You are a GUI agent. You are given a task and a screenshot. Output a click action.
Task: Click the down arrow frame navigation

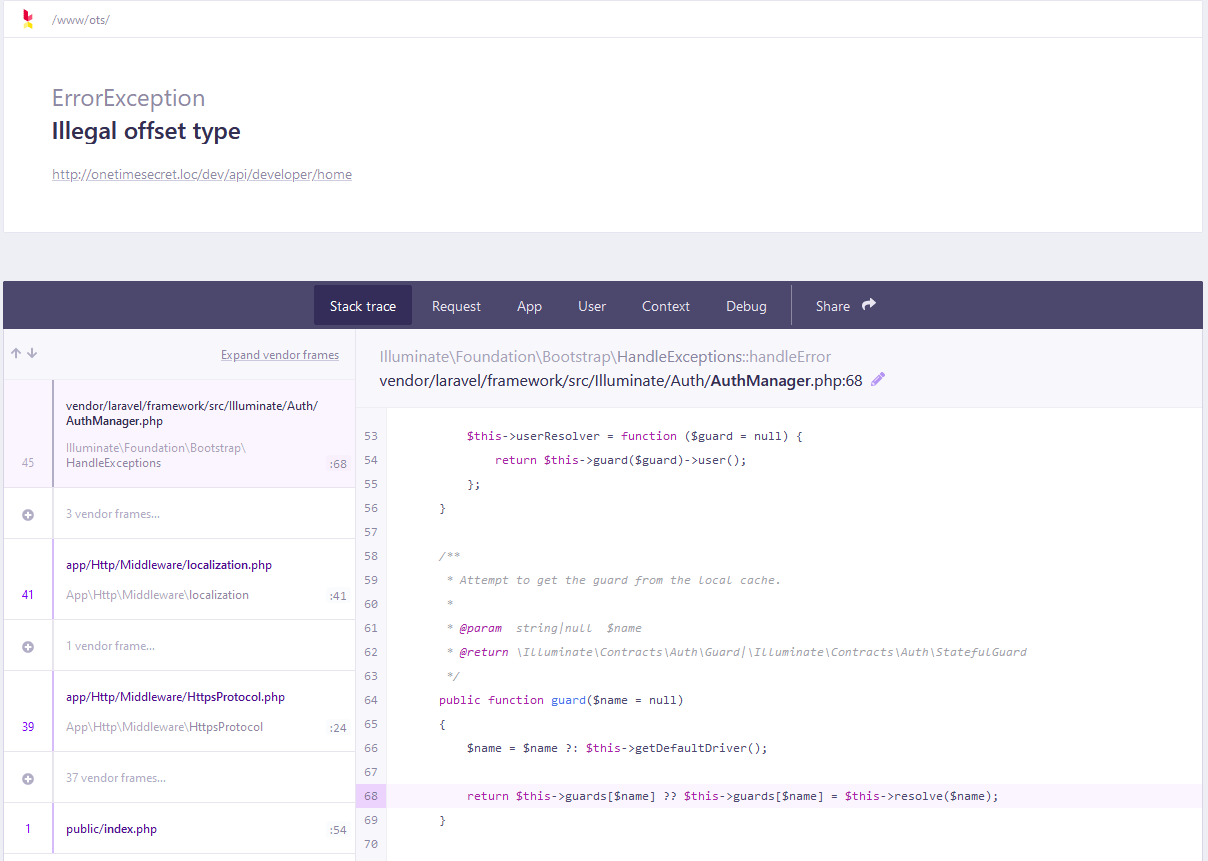(x=32, y=353)
